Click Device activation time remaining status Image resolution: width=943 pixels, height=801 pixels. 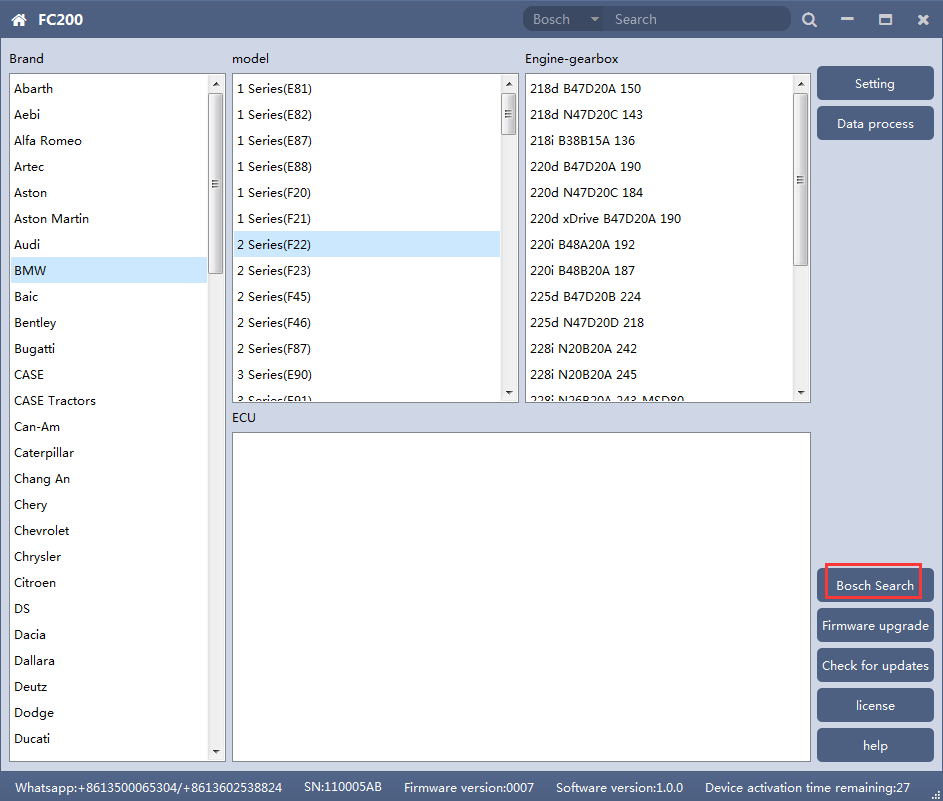pyautogui.click(x=807, y=787)
